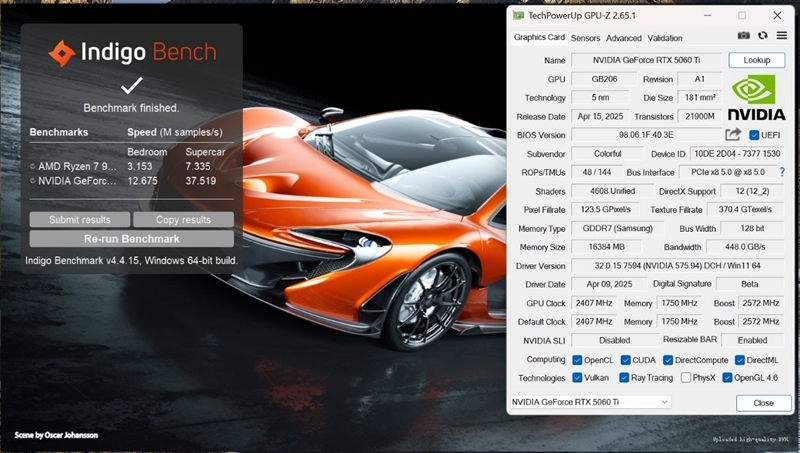Click the DirectX Support 12 (12_2) value

pyautogui.click(x=752, y=191)
